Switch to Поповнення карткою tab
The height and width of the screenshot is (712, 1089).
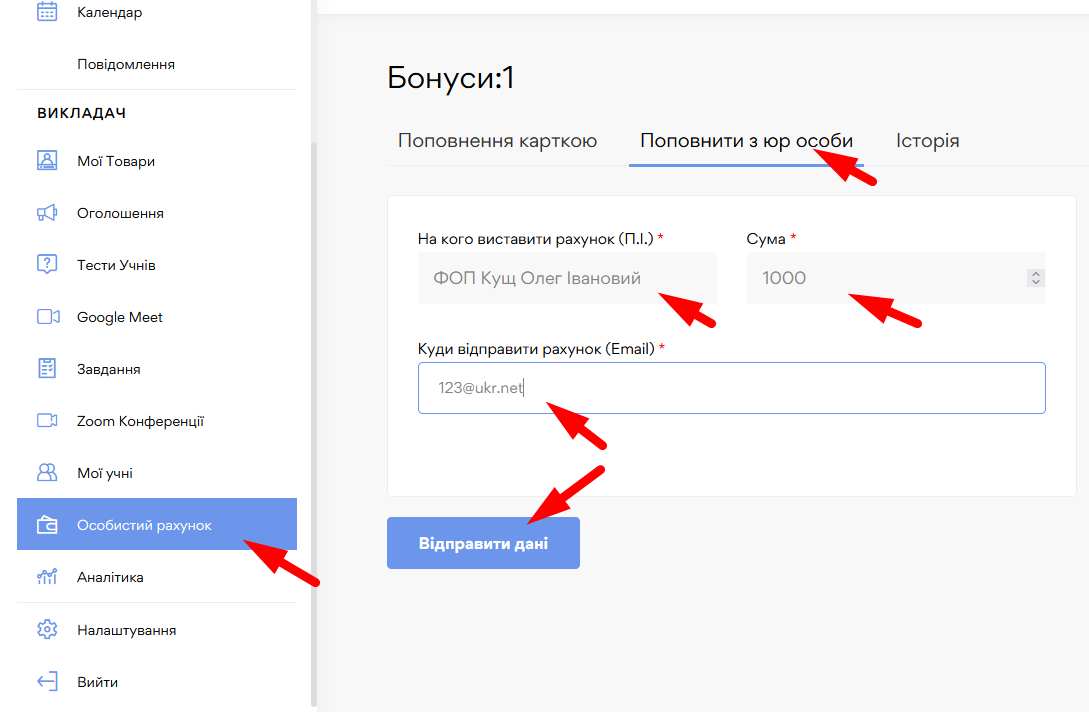tap(497, 141)
